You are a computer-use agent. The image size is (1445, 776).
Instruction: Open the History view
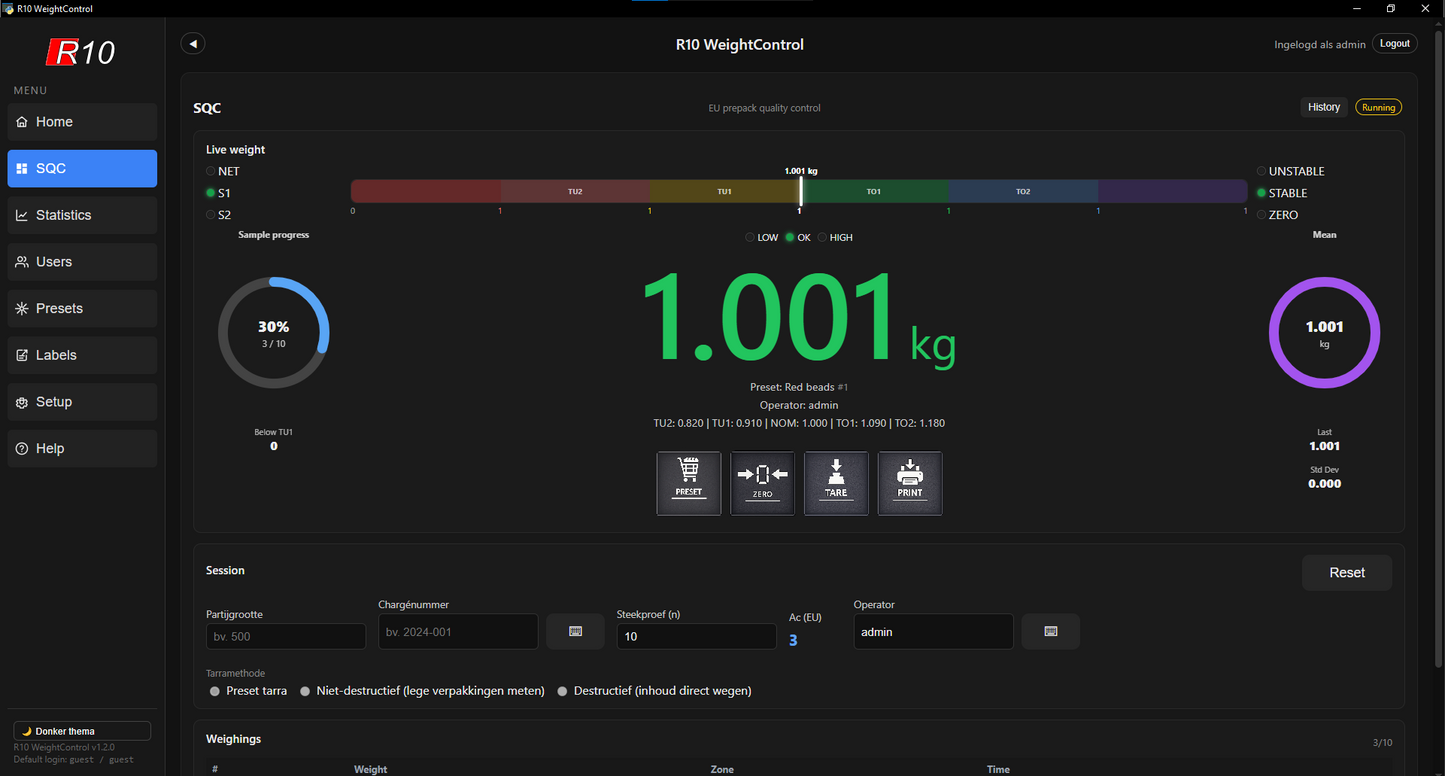click(x=1323, y=107)
